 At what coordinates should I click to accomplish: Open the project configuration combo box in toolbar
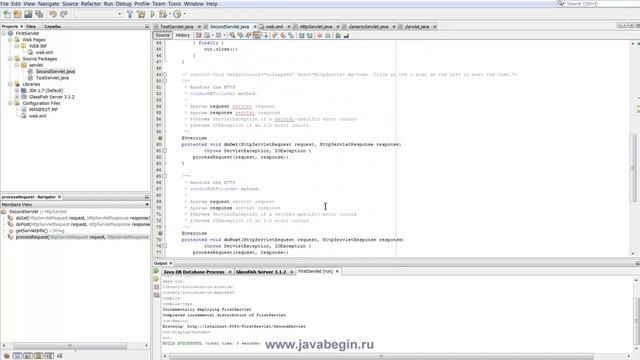click(98, 14)
